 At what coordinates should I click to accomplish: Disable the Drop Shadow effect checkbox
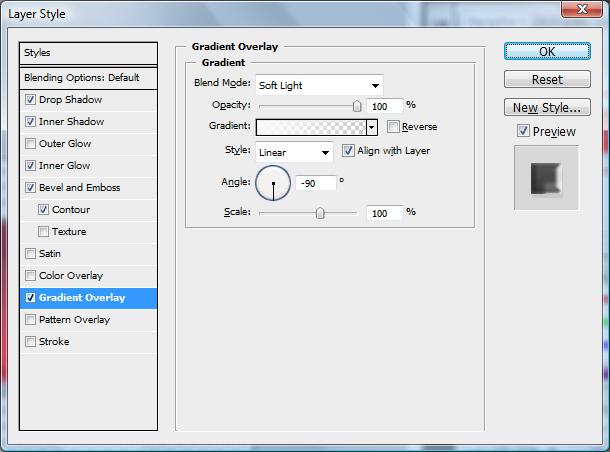tap(31, 100)
